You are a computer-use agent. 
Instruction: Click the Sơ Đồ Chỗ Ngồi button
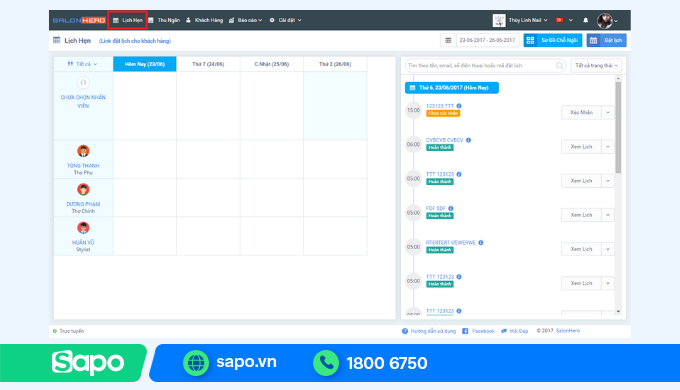click(552, 40)
